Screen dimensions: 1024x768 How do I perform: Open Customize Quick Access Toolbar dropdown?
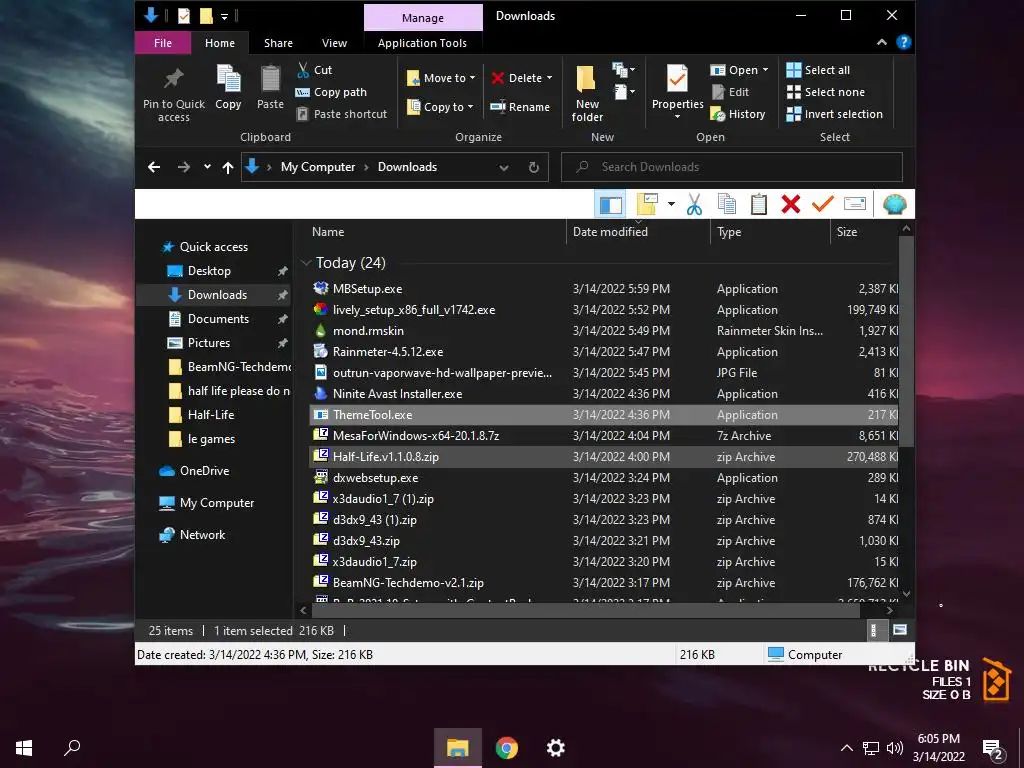(x=224, y=16)
